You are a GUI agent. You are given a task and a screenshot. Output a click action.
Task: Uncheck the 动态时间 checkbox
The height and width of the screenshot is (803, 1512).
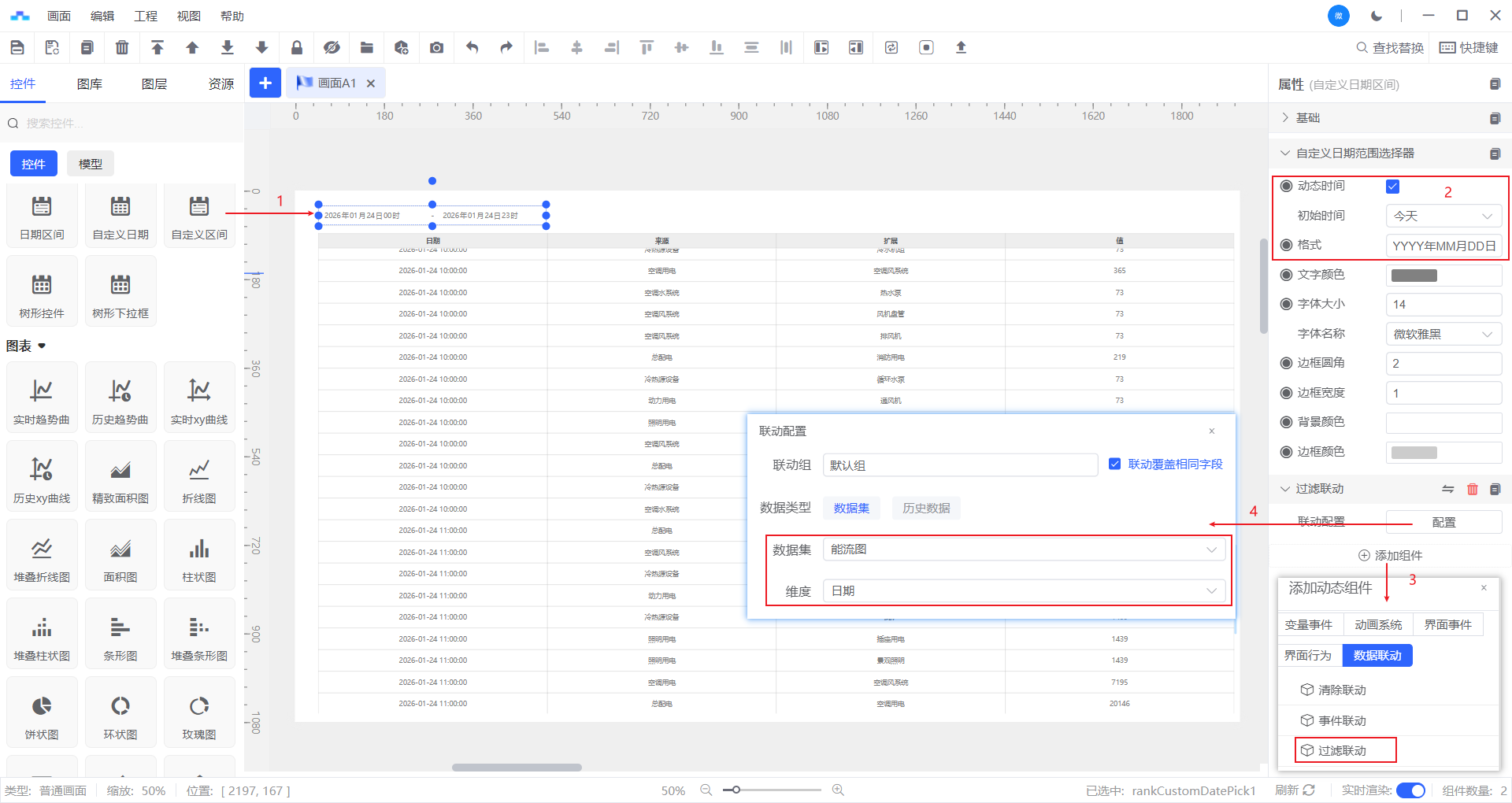pos(1392,187)
